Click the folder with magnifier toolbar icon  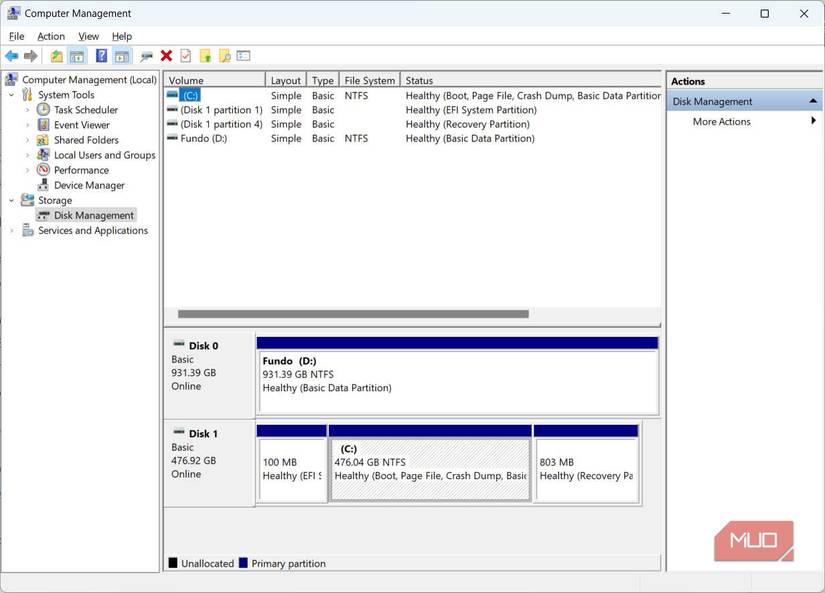pyautogui.click(x=224, y=56)
